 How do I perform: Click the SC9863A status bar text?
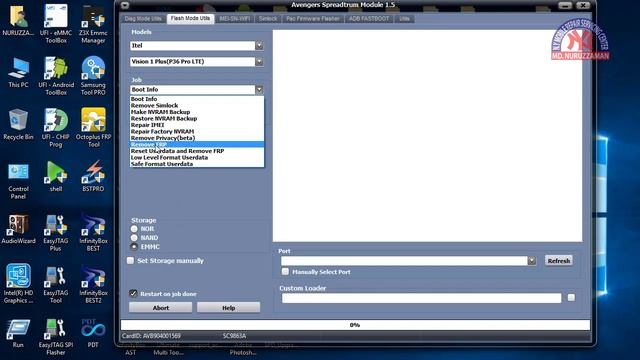pyautogui.click(x=234, y=336)
